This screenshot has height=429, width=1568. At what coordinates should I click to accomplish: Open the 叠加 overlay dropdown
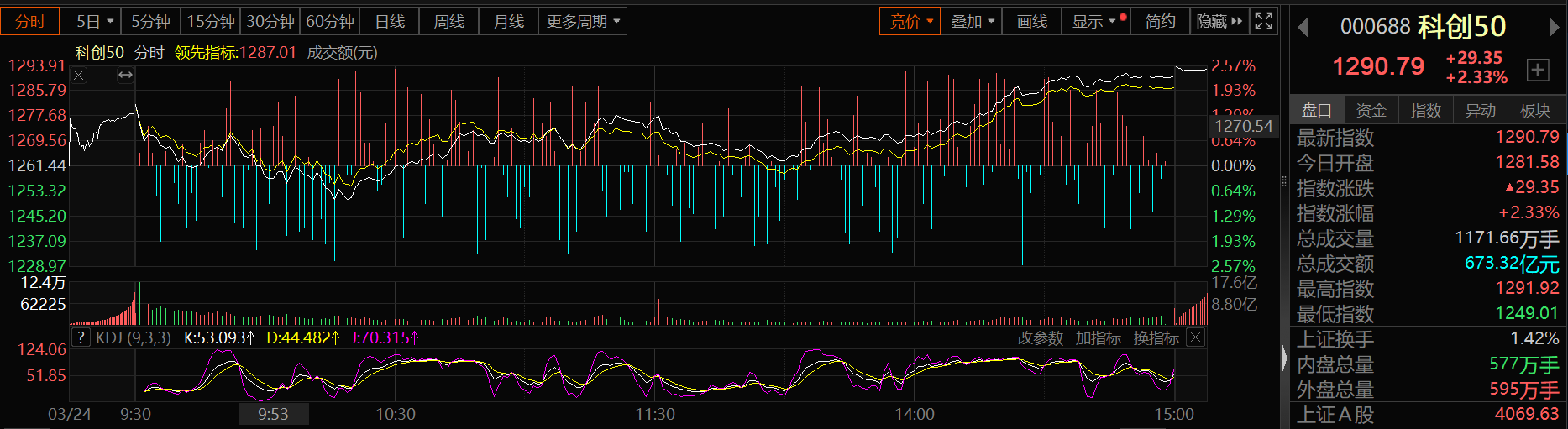[x=972, y=21]
